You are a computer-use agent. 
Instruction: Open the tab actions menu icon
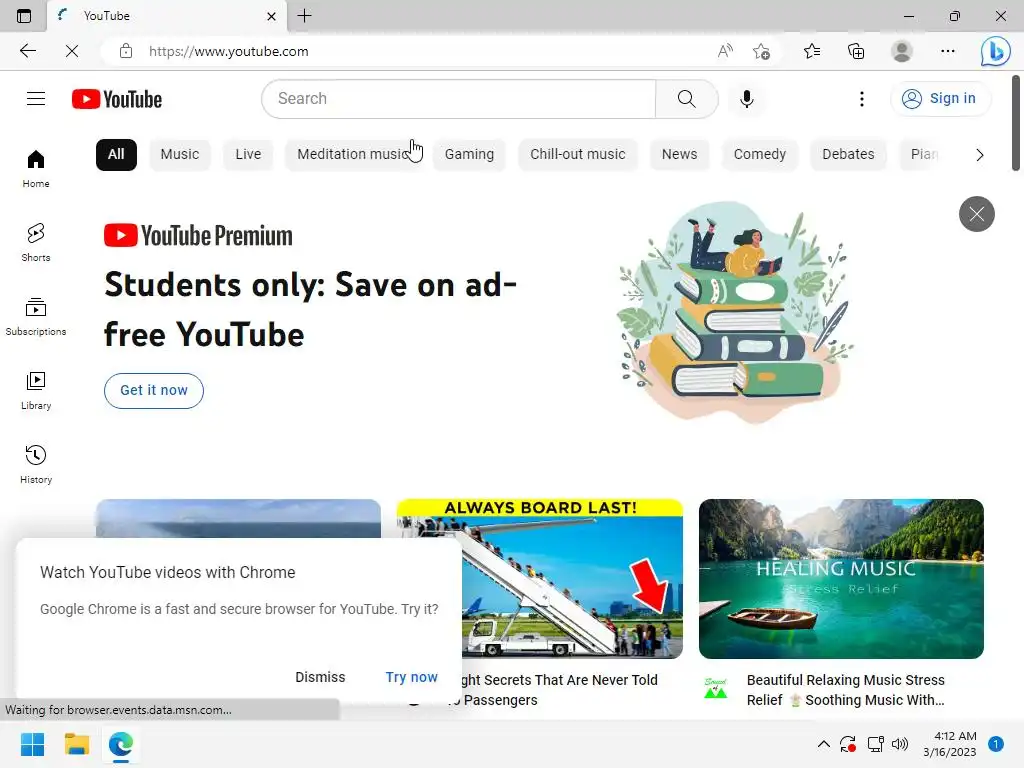coord(24,16)
